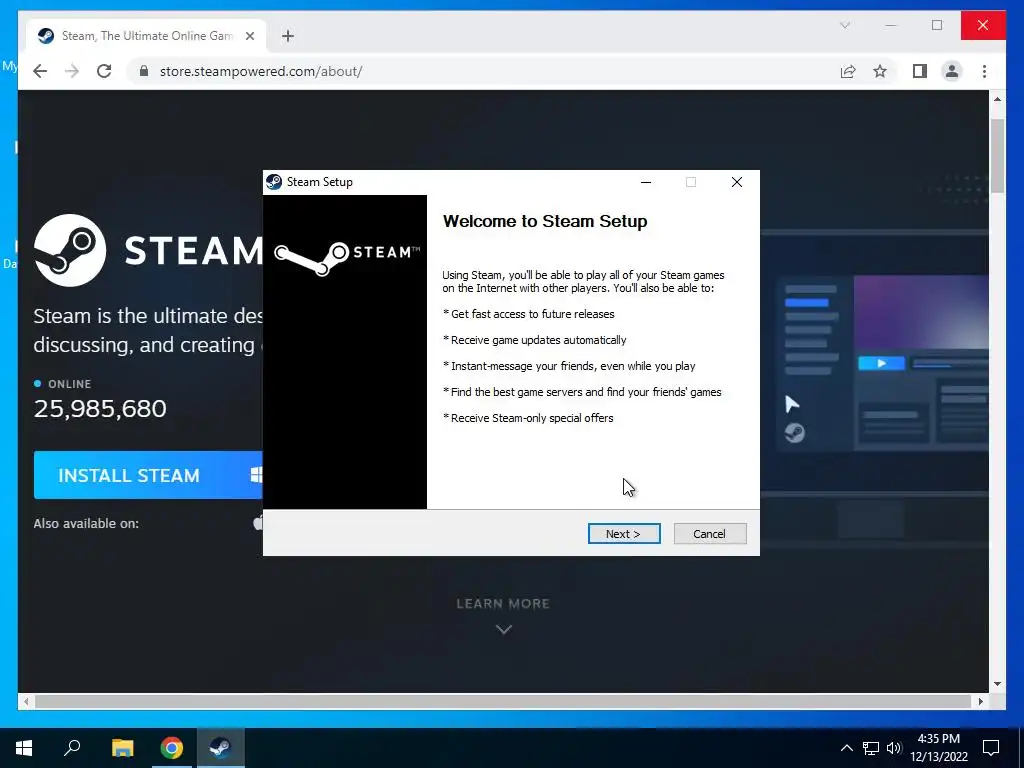This screenshot has height=768, width=1024.
Task: Click Steam Setup taskbar icon
Action: click(221, 748)
